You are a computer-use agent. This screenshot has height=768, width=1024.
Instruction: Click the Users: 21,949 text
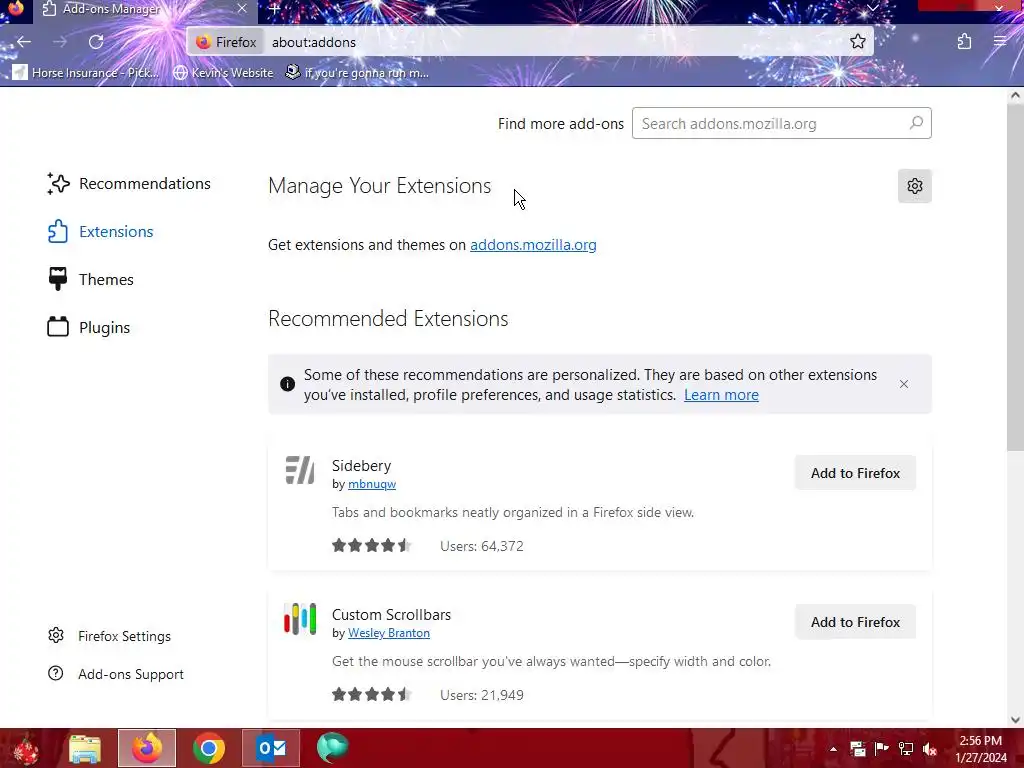[482, 695]
